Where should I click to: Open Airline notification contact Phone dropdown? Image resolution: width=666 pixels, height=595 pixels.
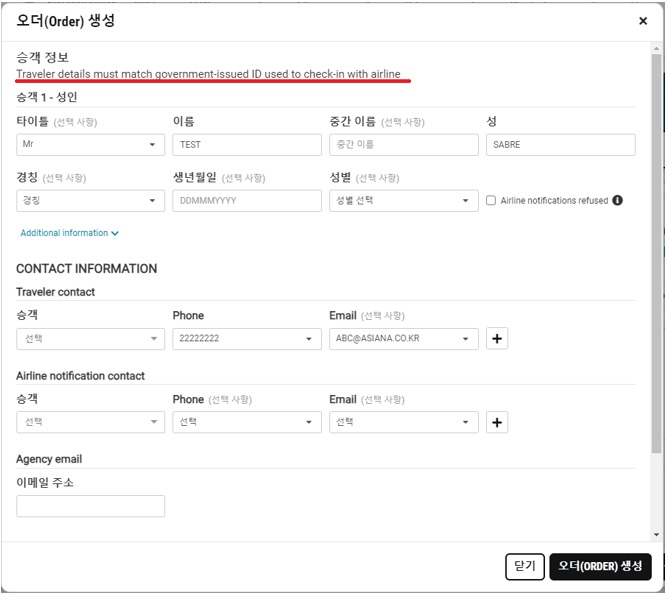point(247,422)
